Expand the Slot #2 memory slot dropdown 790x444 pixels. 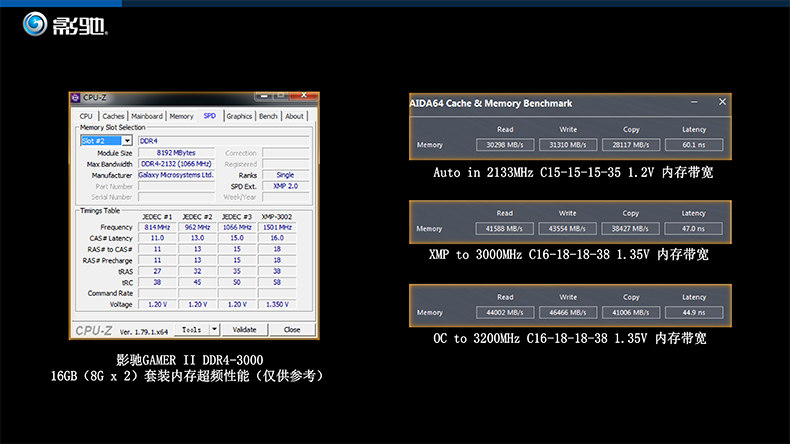pyautogui.click(x=127, y=141)
